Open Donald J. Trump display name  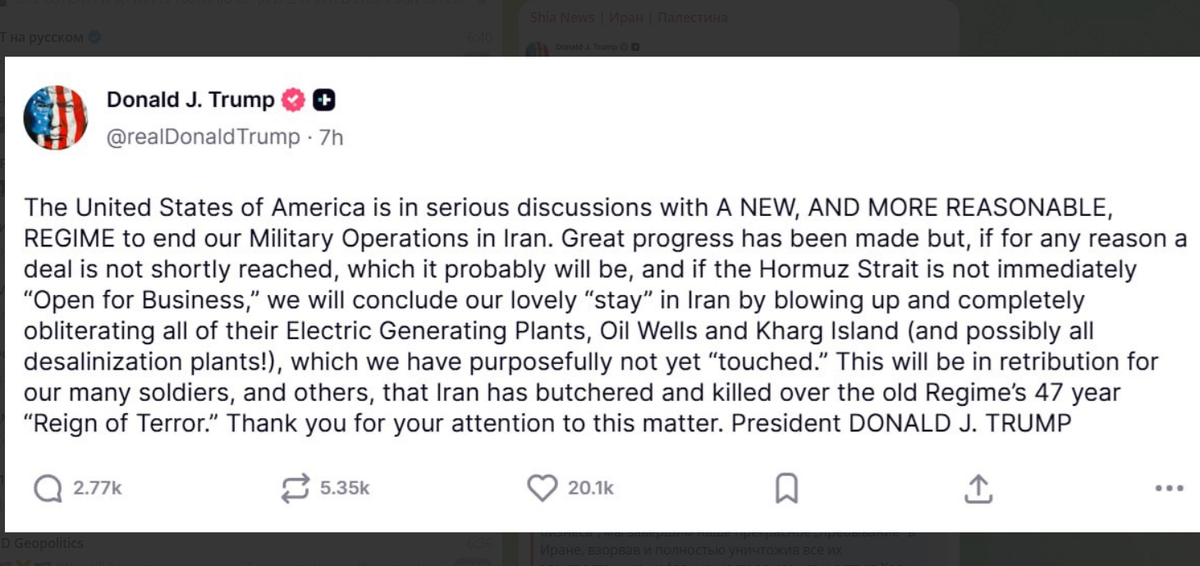click(x=190, y=100)
